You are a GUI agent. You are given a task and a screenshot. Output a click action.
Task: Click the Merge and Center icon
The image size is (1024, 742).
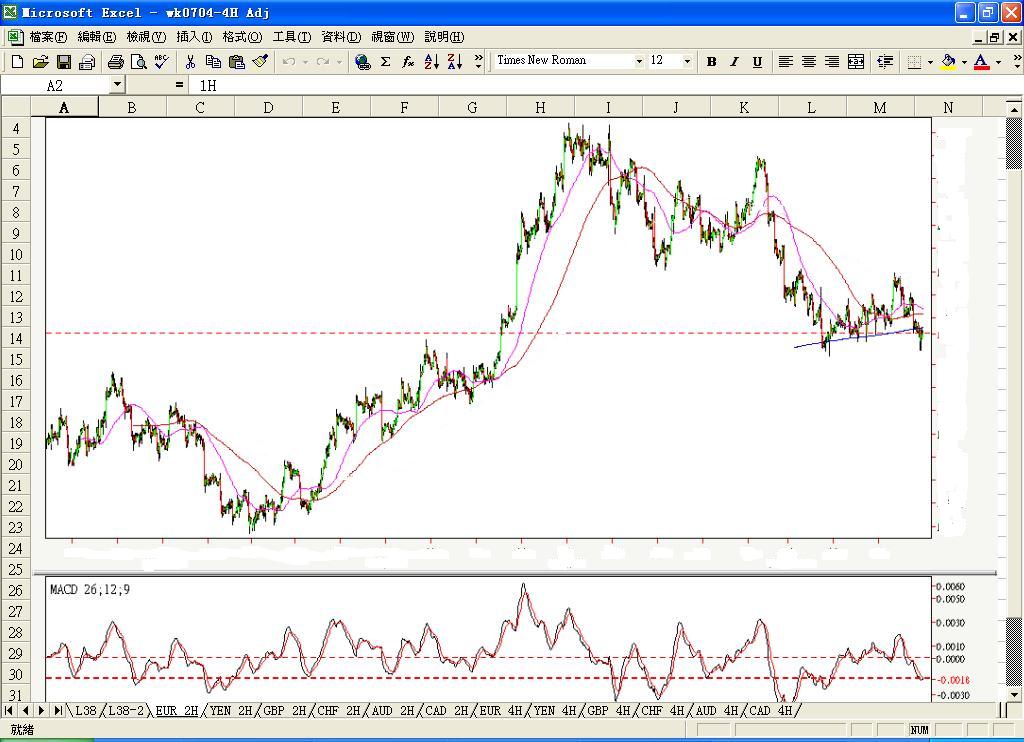[856, 62]
